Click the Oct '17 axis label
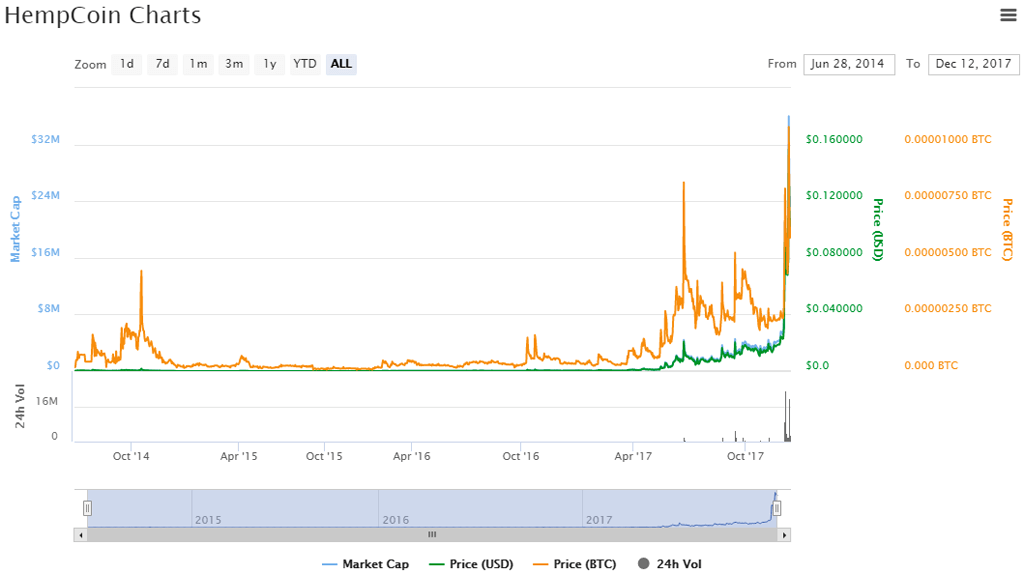Image resolution: width=1024 pixels, height=574 pixels. pyautogui.click(x=745, y=456)
